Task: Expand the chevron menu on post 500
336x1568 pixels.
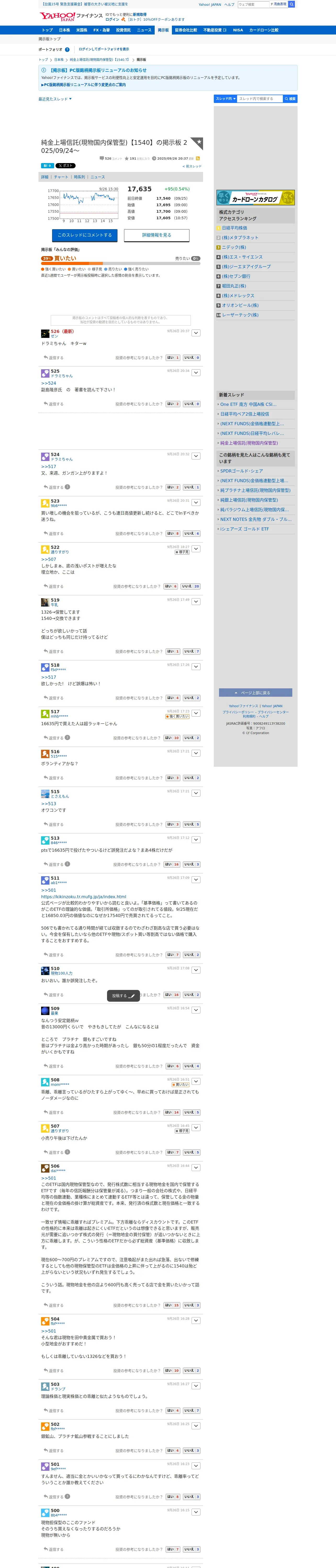Action: [196, 1512]
